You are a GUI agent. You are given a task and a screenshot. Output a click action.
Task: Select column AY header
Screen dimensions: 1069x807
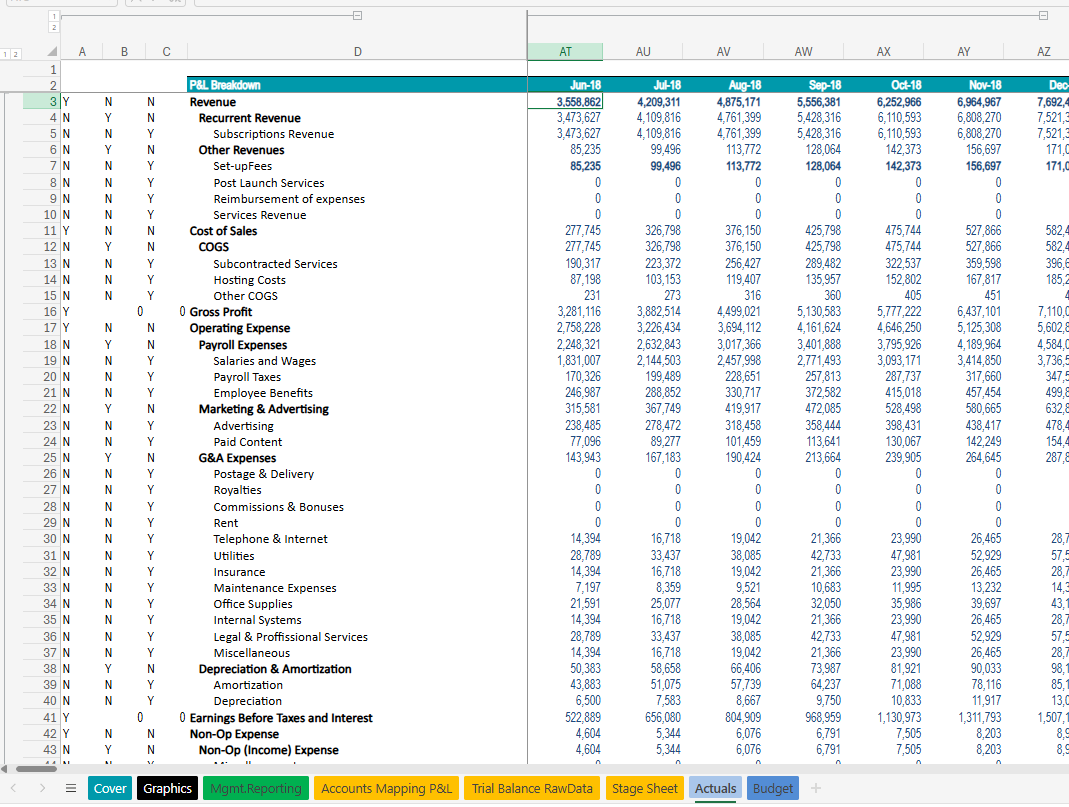tap(963, 52)
